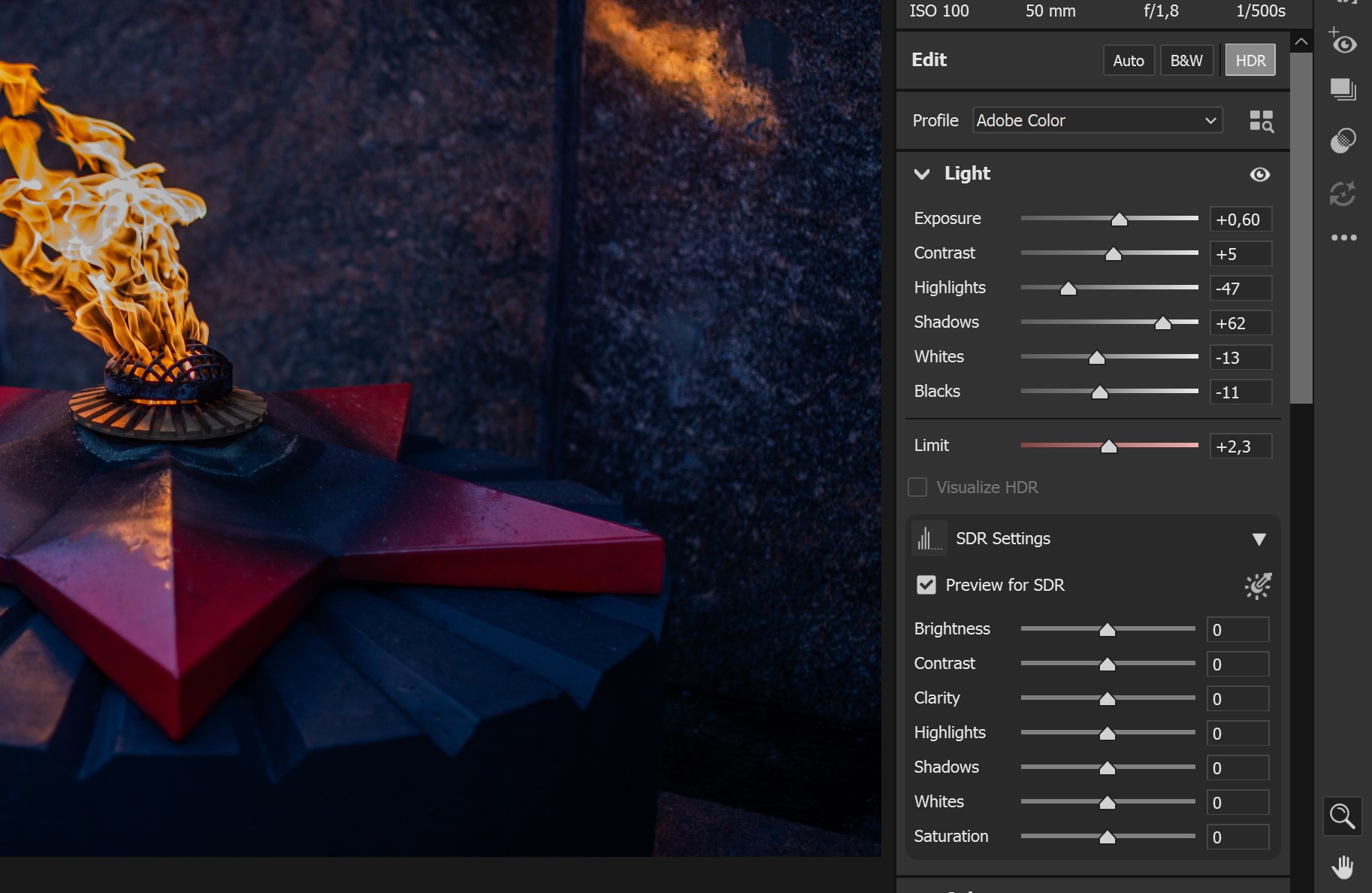Click the more options three-dots icon

(x=1343, y=238)
